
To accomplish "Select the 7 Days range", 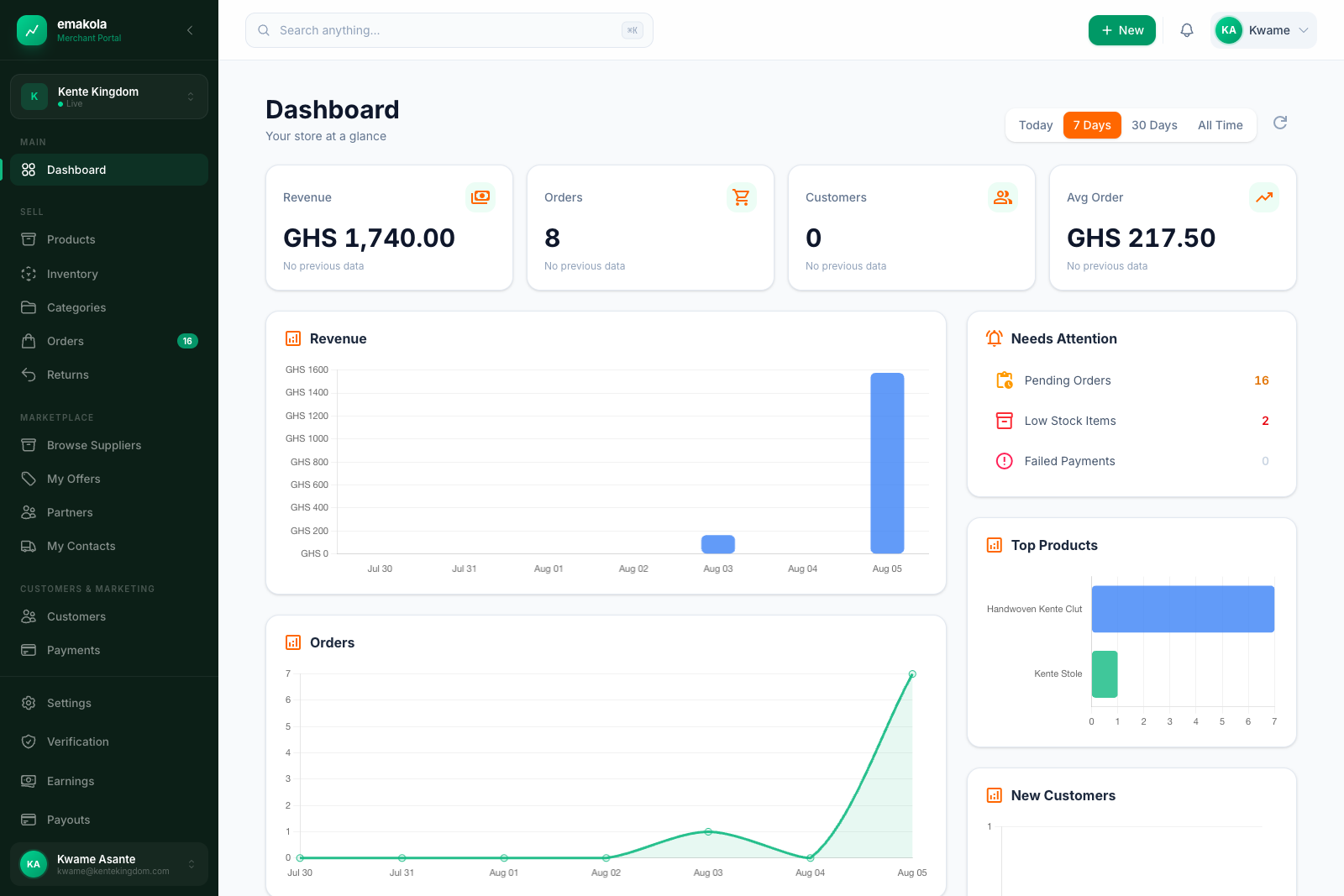I will tap(1092, 125).
